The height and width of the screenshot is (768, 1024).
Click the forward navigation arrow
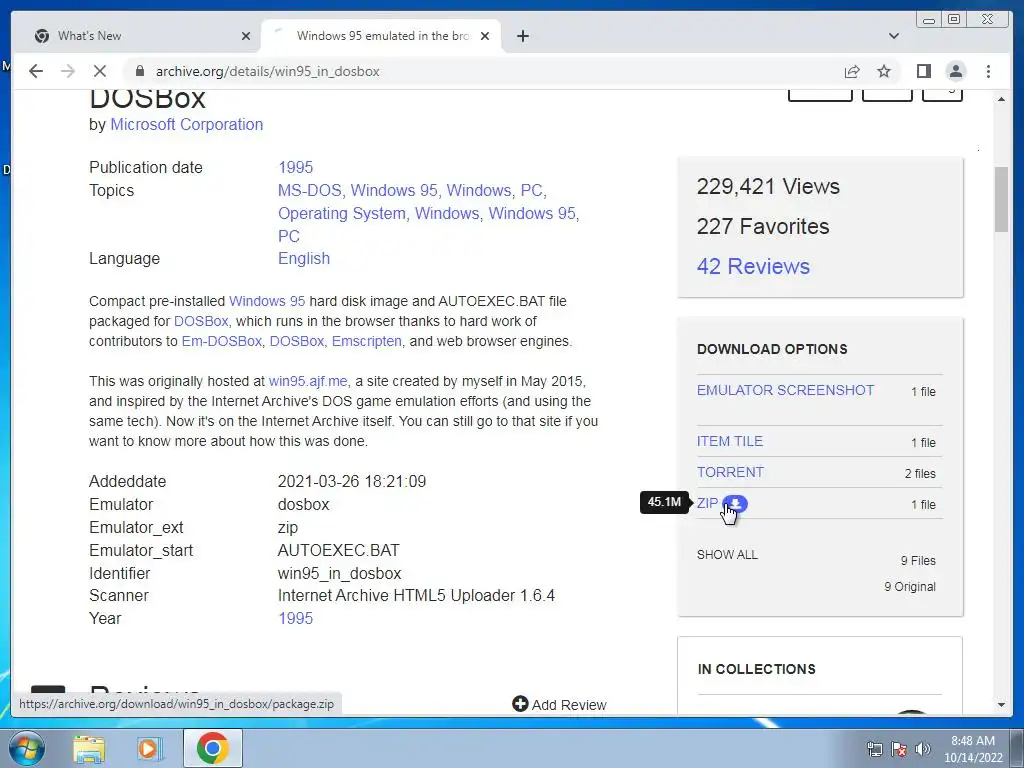[68, 71]
